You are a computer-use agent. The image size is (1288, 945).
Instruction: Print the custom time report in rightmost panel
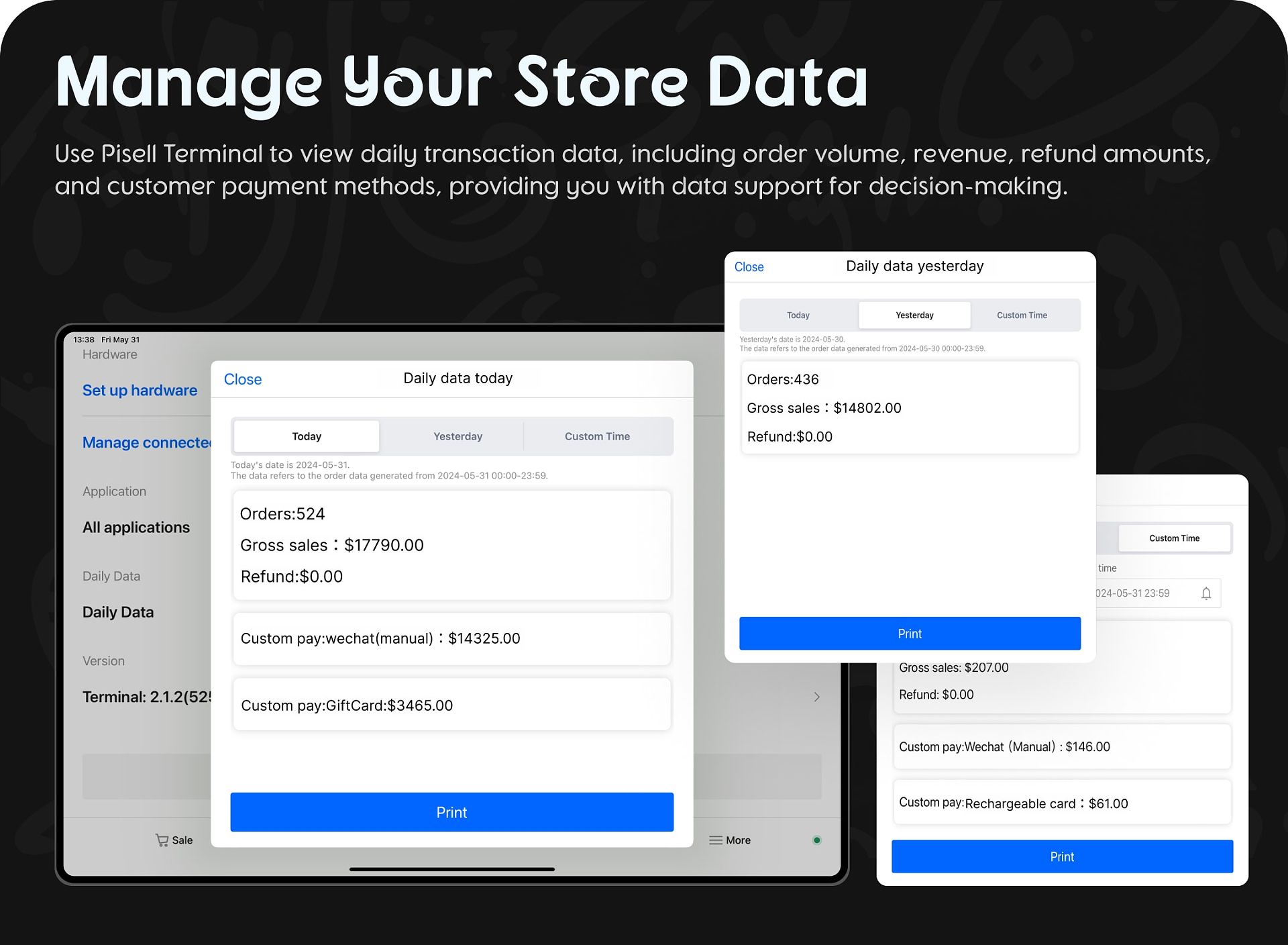1062,856
